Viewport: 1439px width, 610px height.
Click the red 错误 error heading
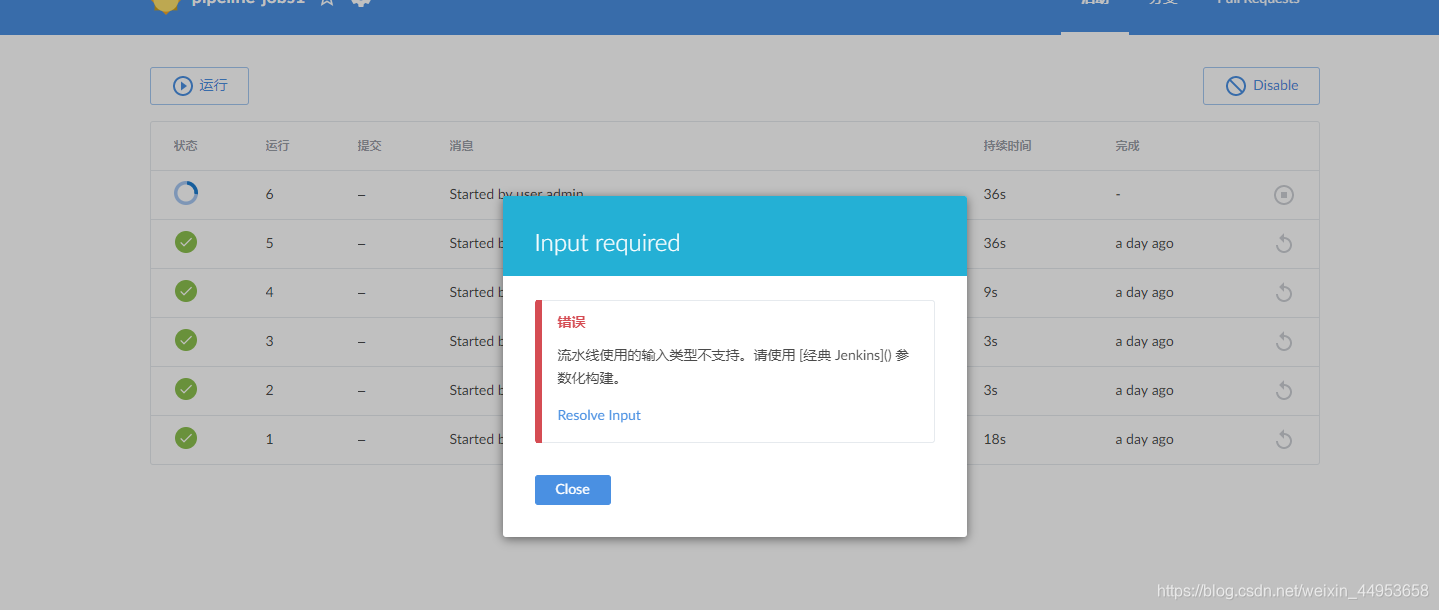click(x=571, y=322)
